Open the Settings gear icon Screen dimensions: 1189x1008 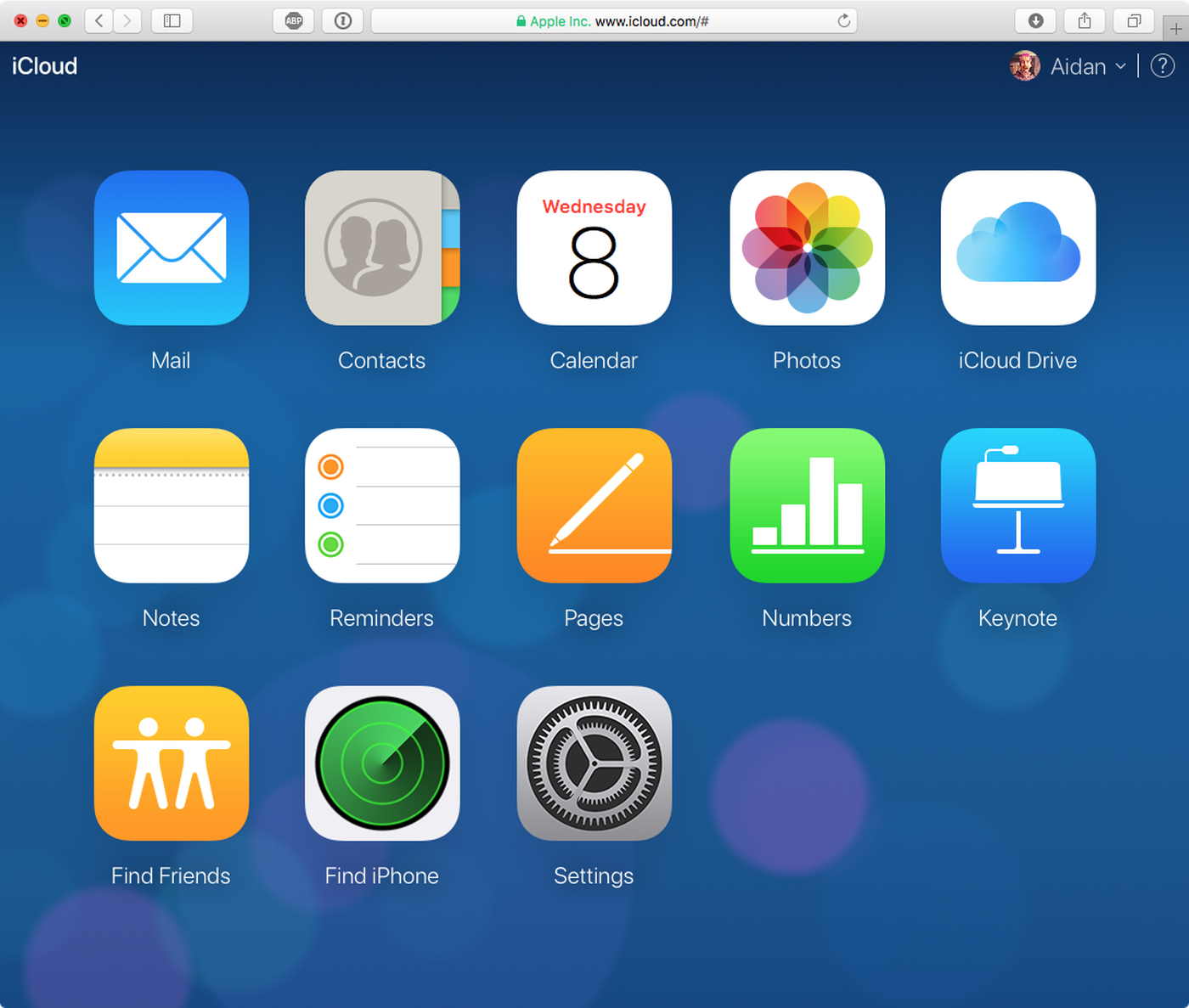coord(594,763)
